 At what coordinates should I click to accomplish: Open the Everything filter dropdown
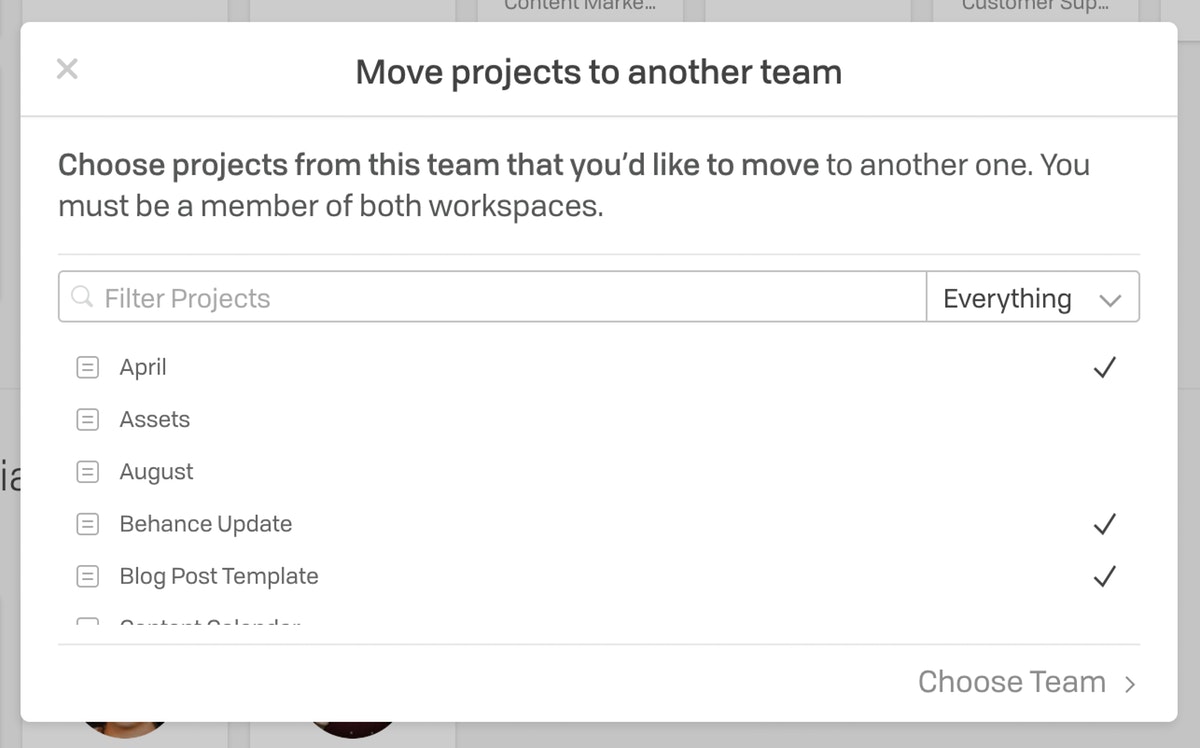[1032, 297]
